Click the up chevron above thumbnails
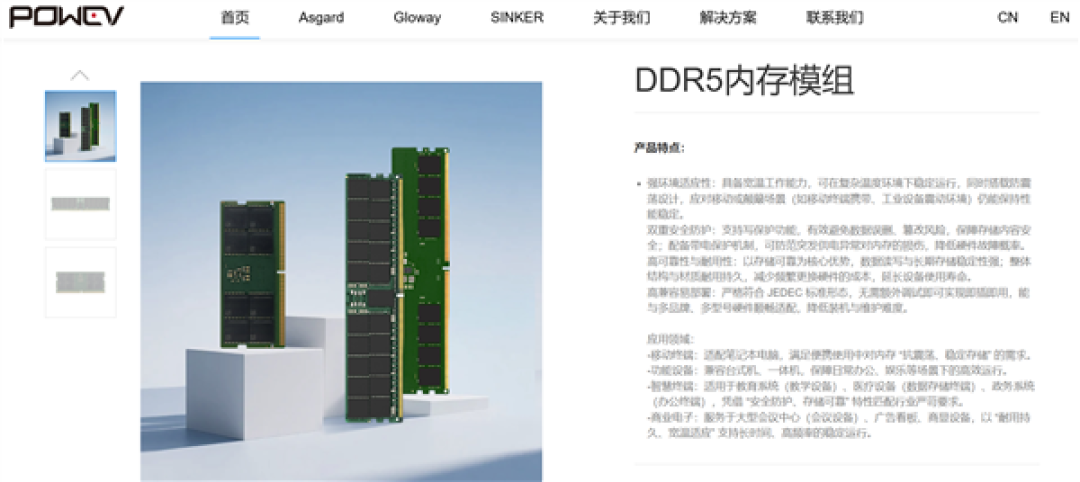Image resolution: width=1080 pixels, height=482 pixels. pyautogui.click(x=80, y=75)
